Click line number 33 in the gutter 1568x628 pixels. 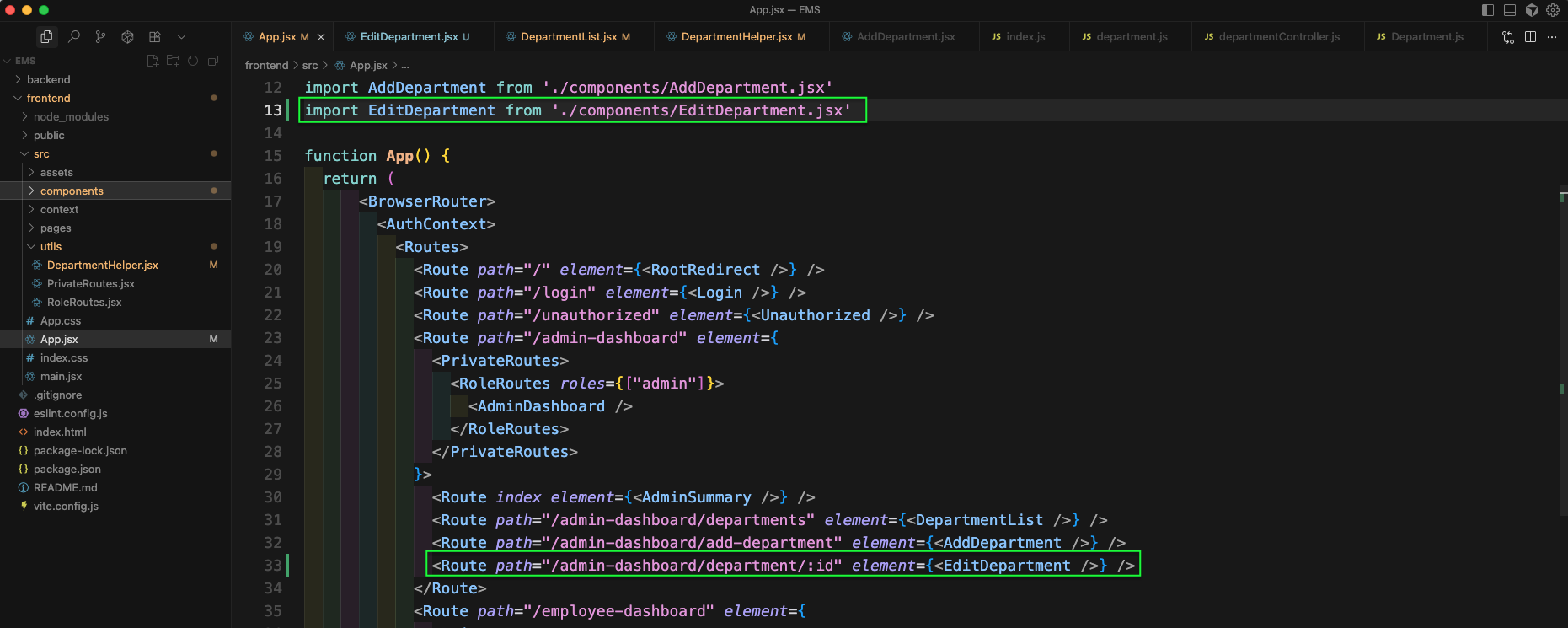click(273, 566)
